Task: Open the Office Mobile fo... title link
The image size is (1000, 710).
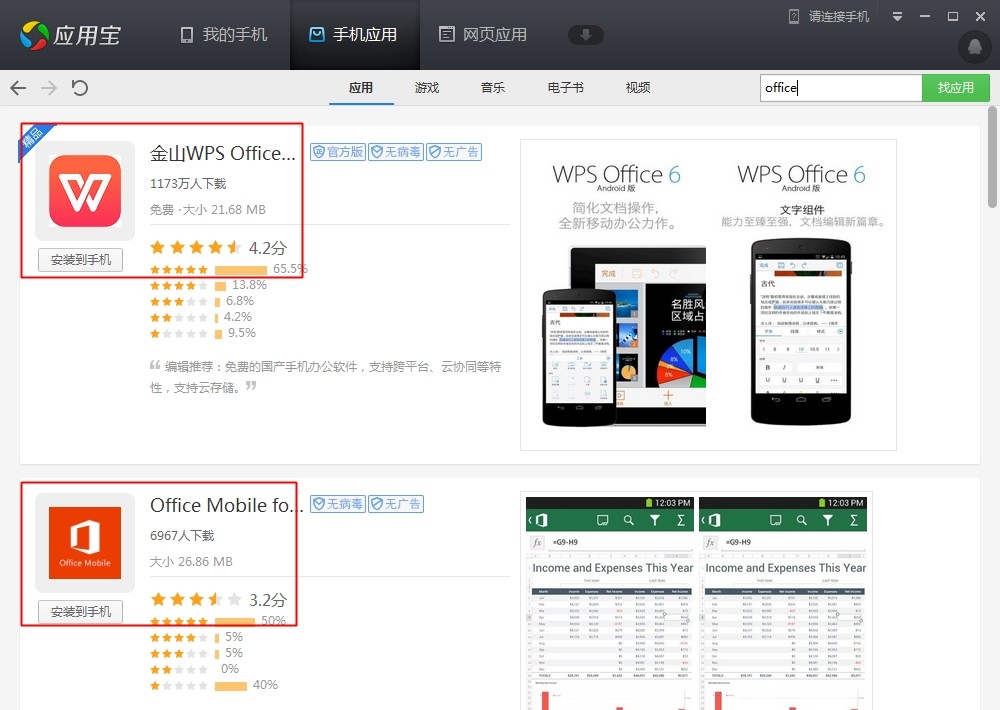Action: point(226,505)
